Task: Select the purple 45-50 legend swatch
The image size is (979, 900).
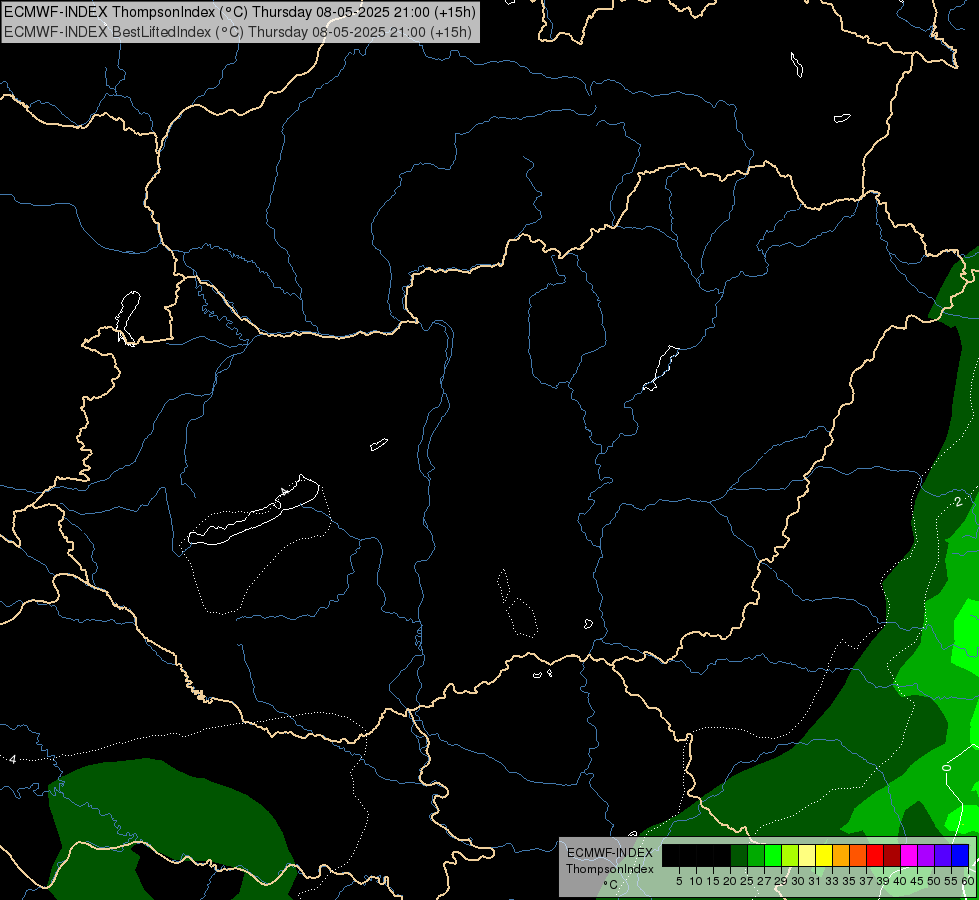Action: point(926,855)
